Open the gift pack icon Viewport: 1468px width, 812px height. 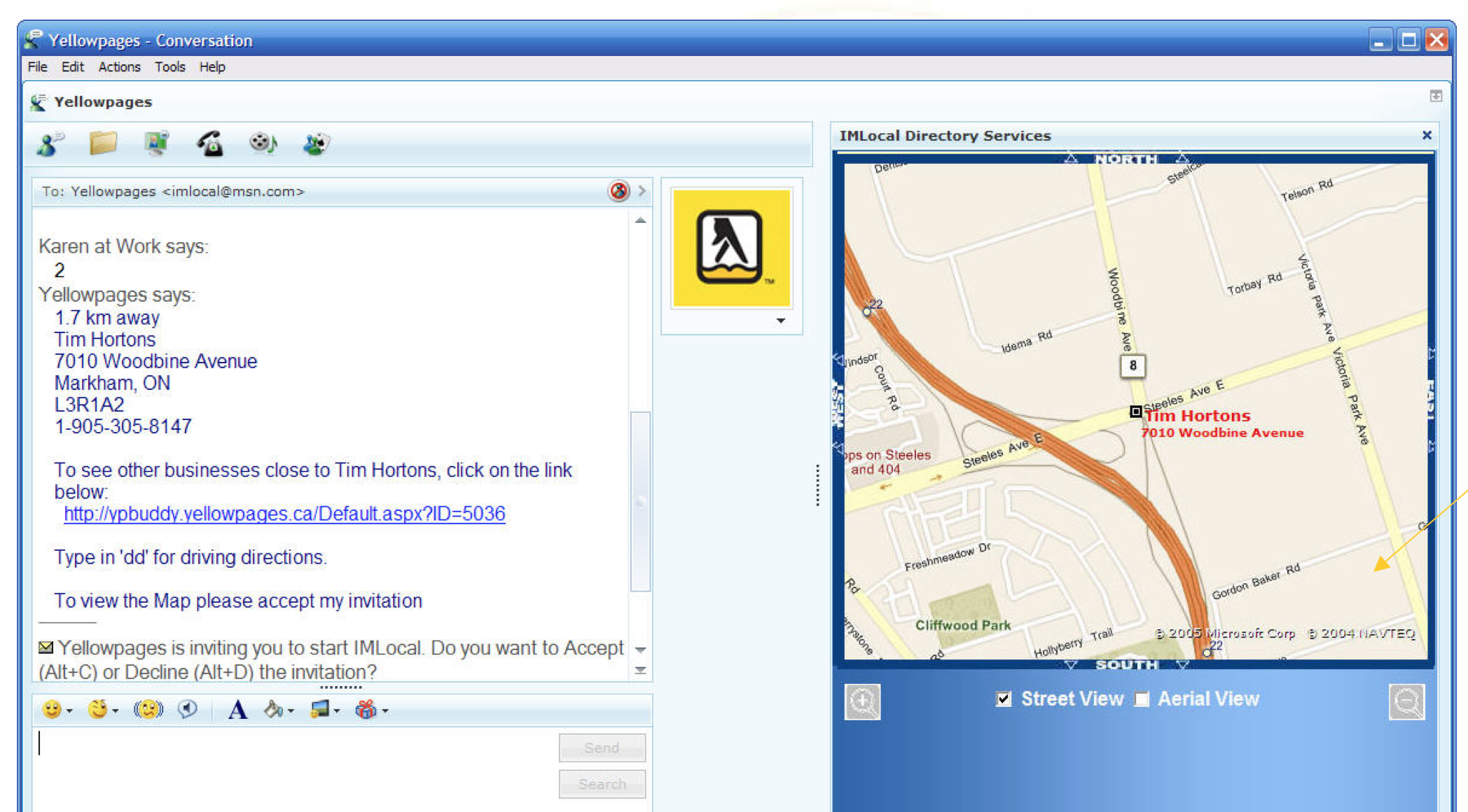(366, 710)
